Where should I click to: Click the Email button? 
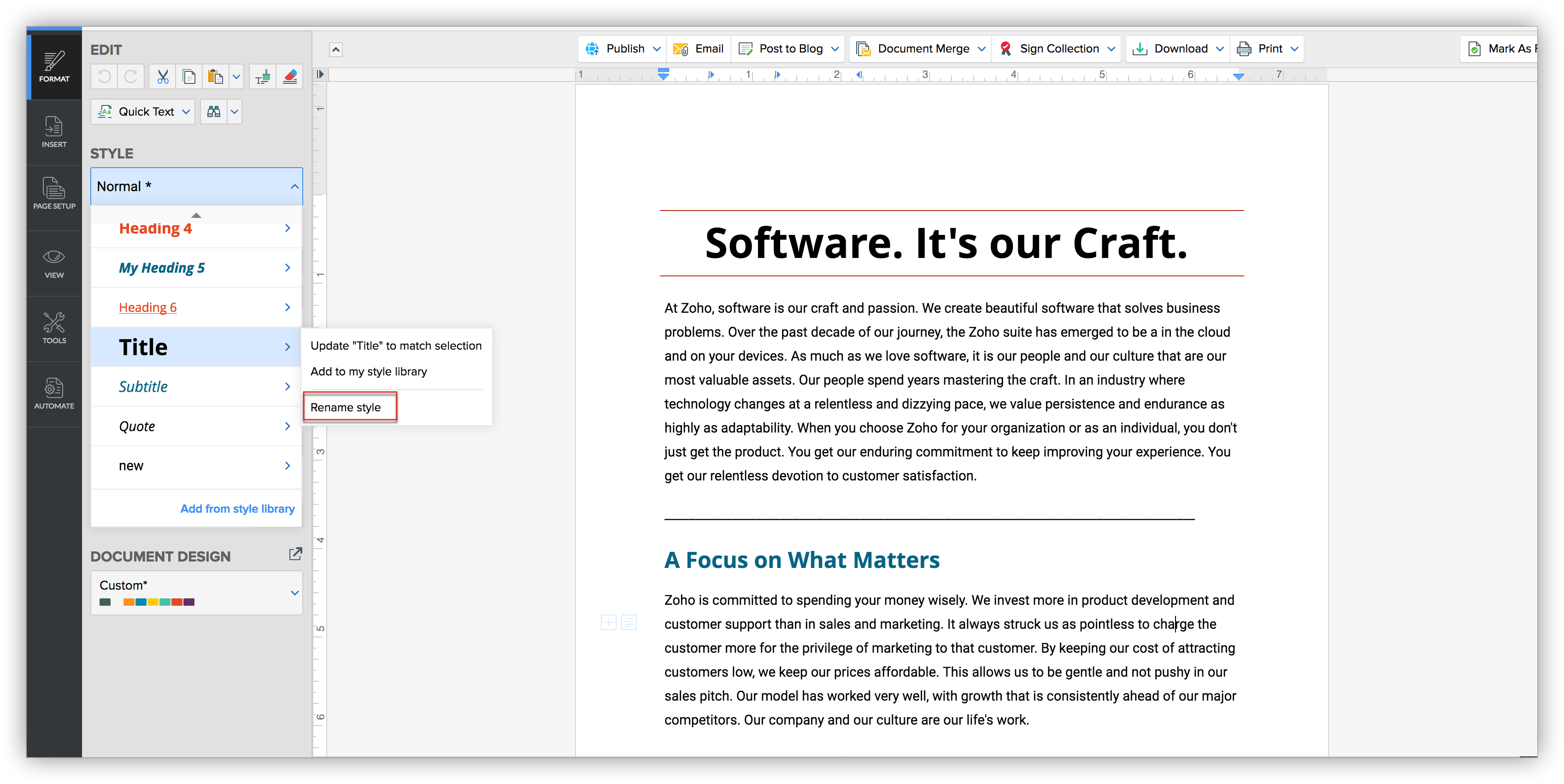coord(699,48)
